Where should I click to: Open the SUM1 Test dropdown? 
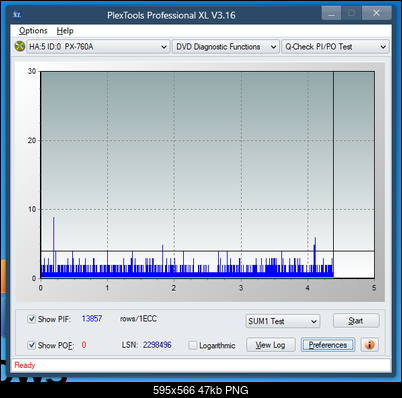coord(283,321)
